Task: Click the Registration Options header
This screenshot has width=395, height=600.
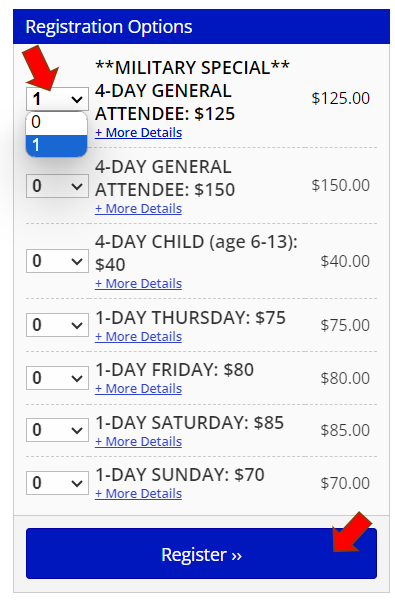Action: (201, 27)
